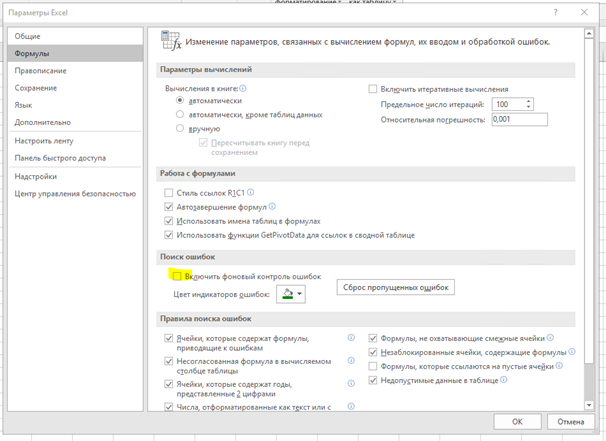The height and width of the screenshot is (441, 606).
Task: Toggle Несогласованная формула в вычисляемом столбце
Action: [x=169, y=361]
